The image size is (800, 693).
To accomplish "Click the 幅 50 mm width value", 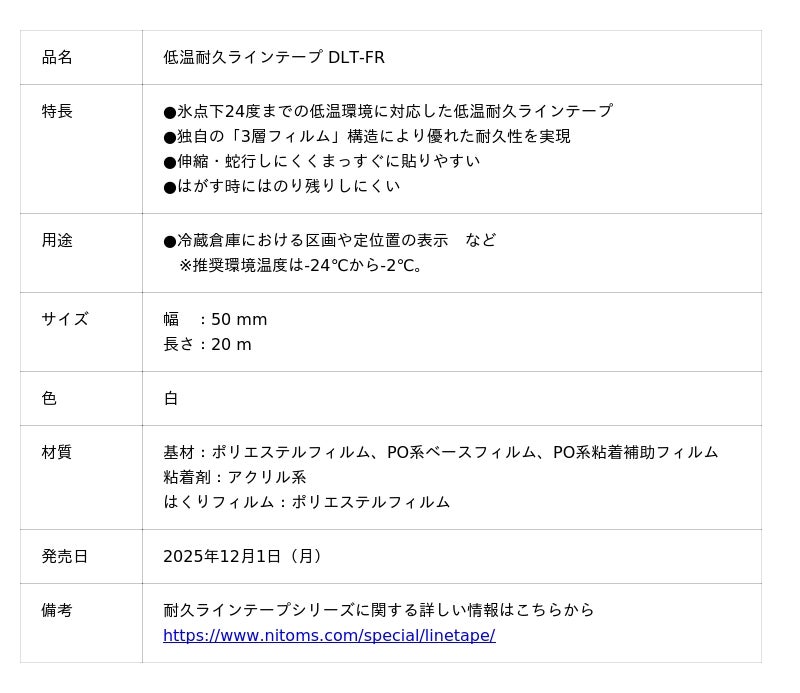I will pos(215,319).
